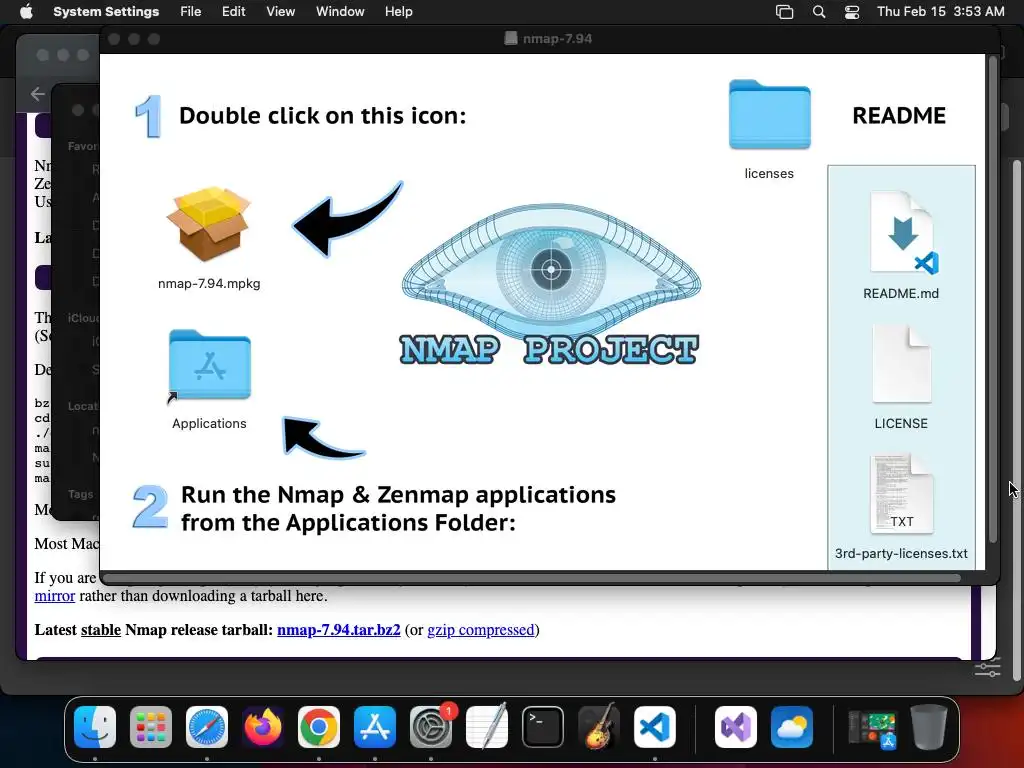Click the nmap-7.94.tar.bz2 download link
The width and height of the screenshot is (1024, 768).
(338, 630)
